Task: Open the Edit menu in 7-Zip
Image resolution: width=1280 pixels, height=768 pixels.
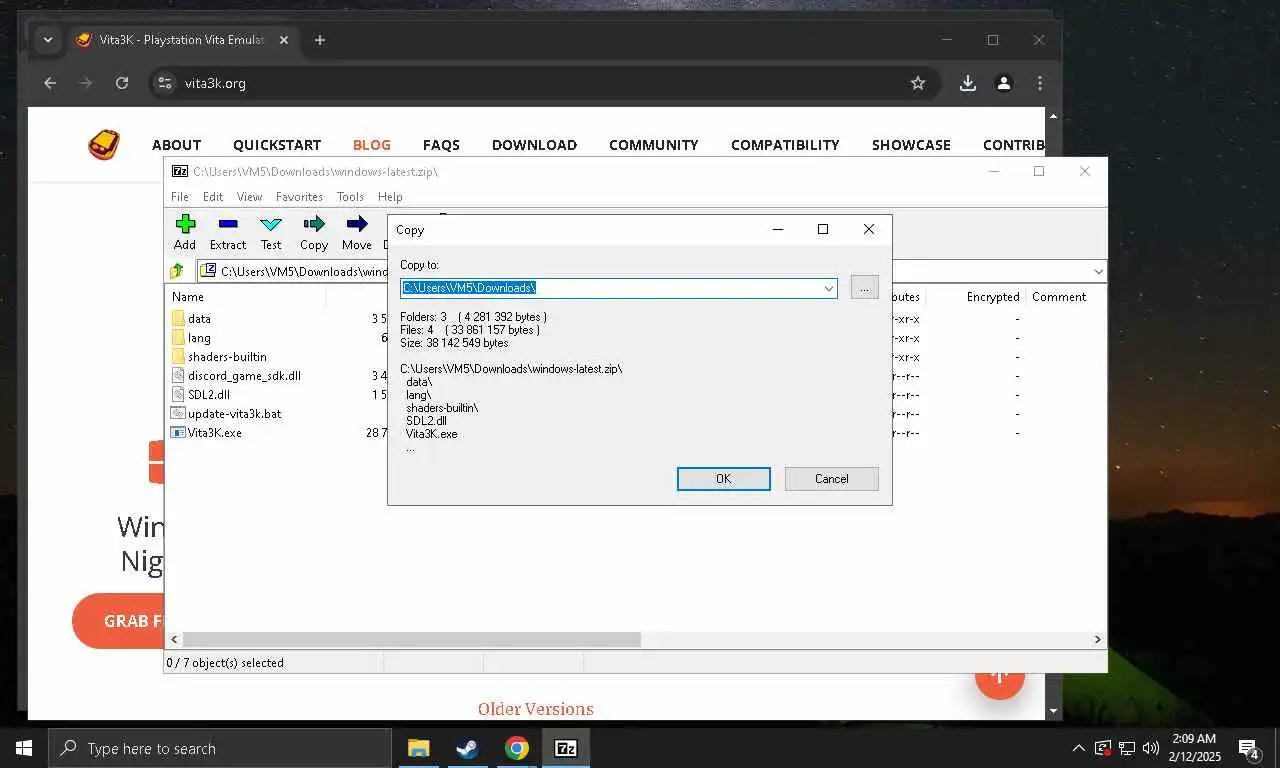Action: click(x=213, y=197)
